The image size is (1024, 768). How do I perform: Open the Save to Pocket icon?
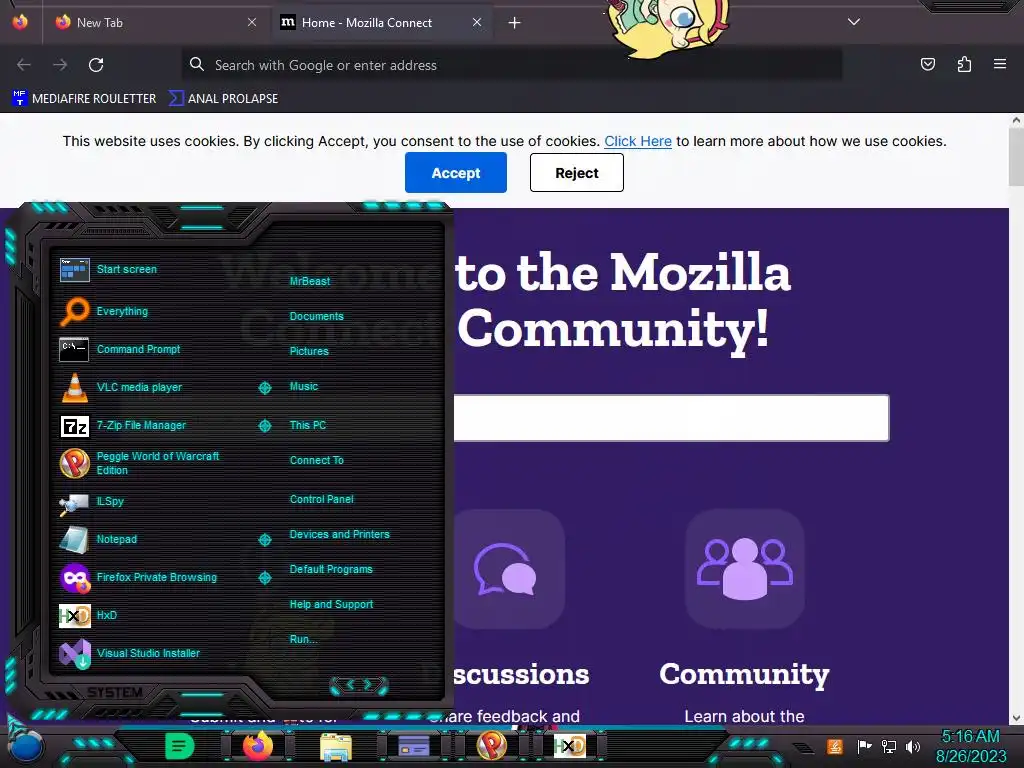[x=927, y=64]
